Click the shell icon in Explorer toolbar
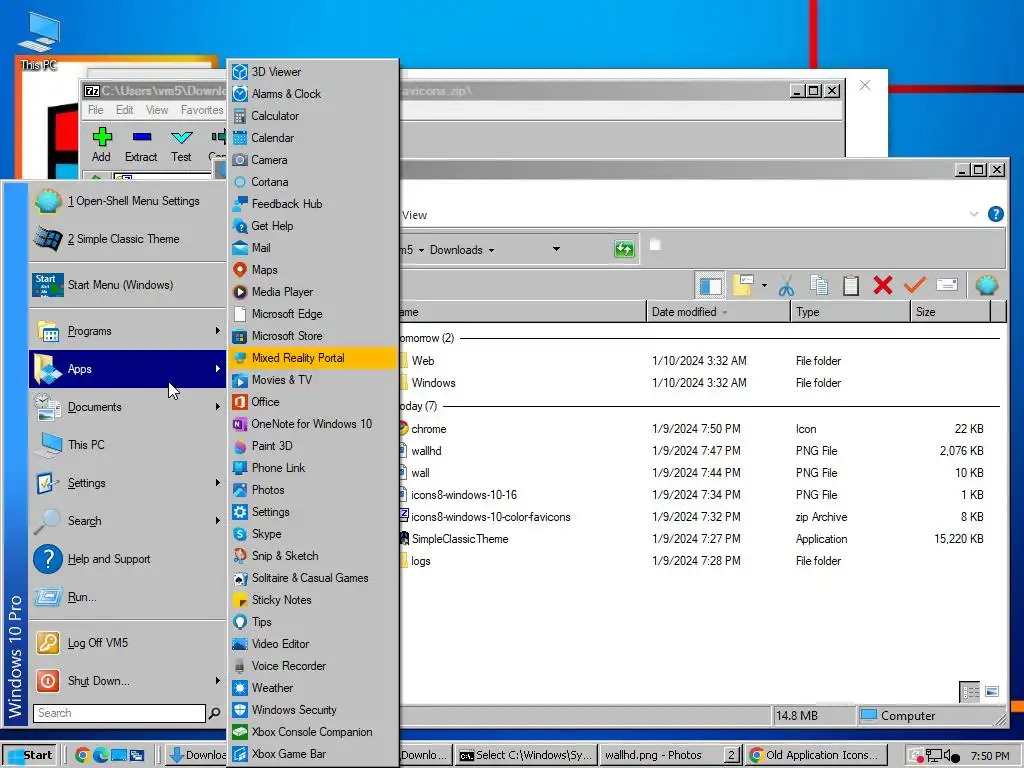The width and height of the screenshot is (1024, 768). pyautogui.click(x=986, y=285)
